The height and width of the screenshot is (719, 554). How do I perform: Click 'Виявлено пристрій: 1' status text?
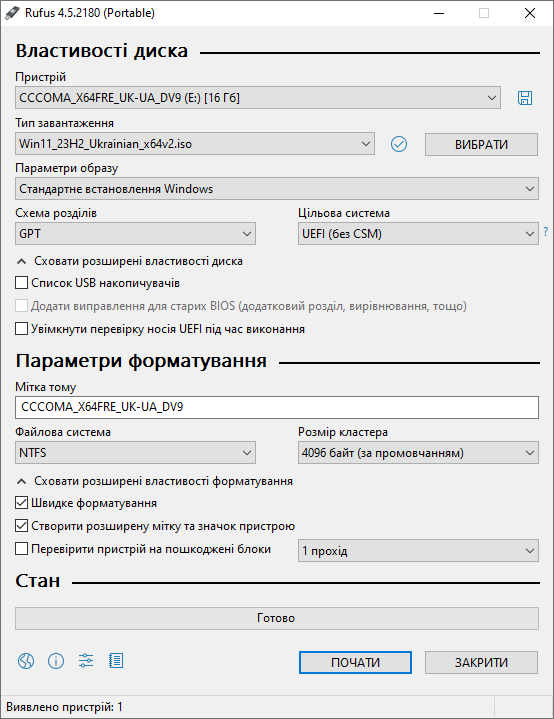click(64, 707)
